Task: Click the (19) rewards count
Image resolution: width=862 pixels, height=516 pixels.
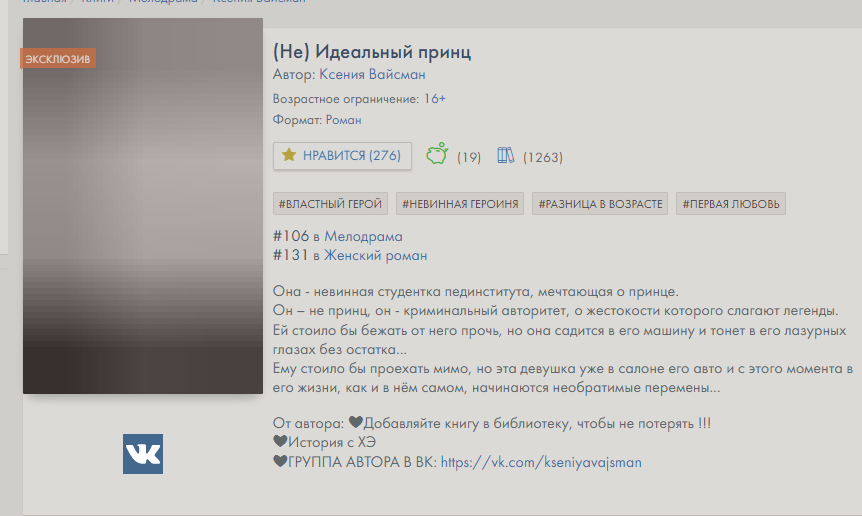Action: click(469, 157)
